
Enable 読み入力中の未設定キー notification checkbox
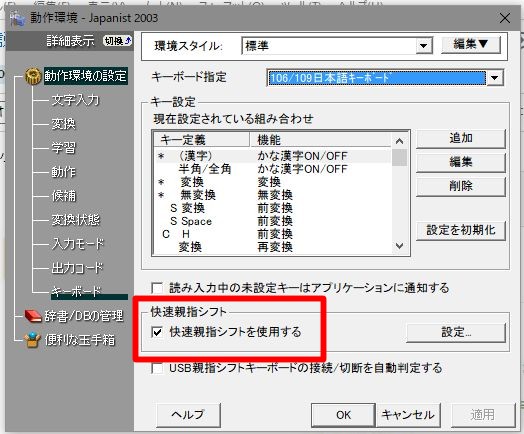coord(157,288)
